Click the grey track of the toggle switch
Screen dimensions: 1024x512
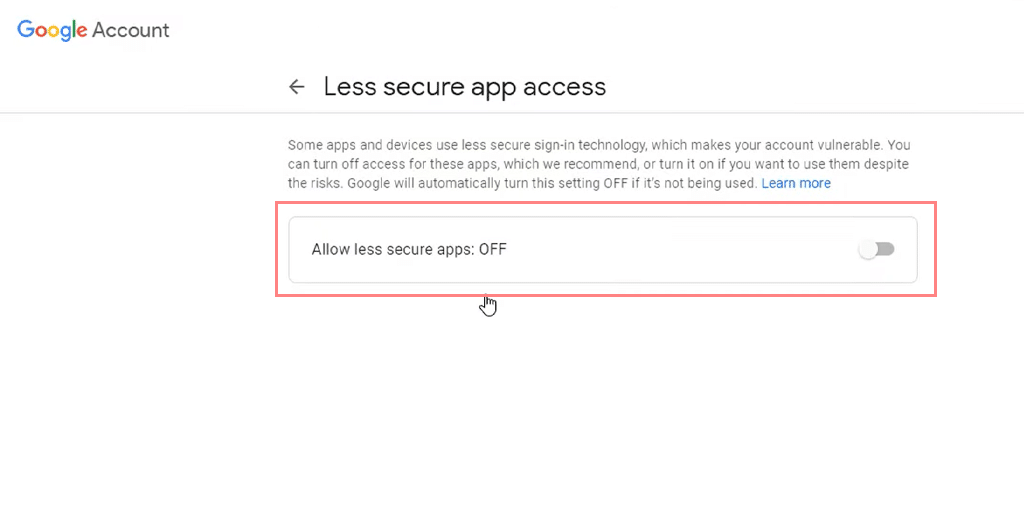coord(886,249)
